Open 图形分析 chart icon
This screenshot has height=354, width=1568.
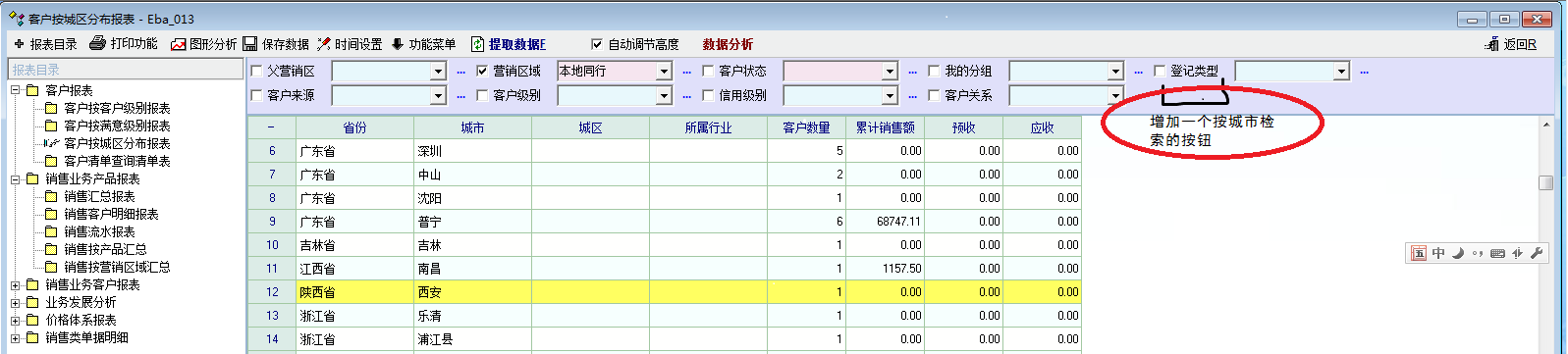[x=178, y=44]
